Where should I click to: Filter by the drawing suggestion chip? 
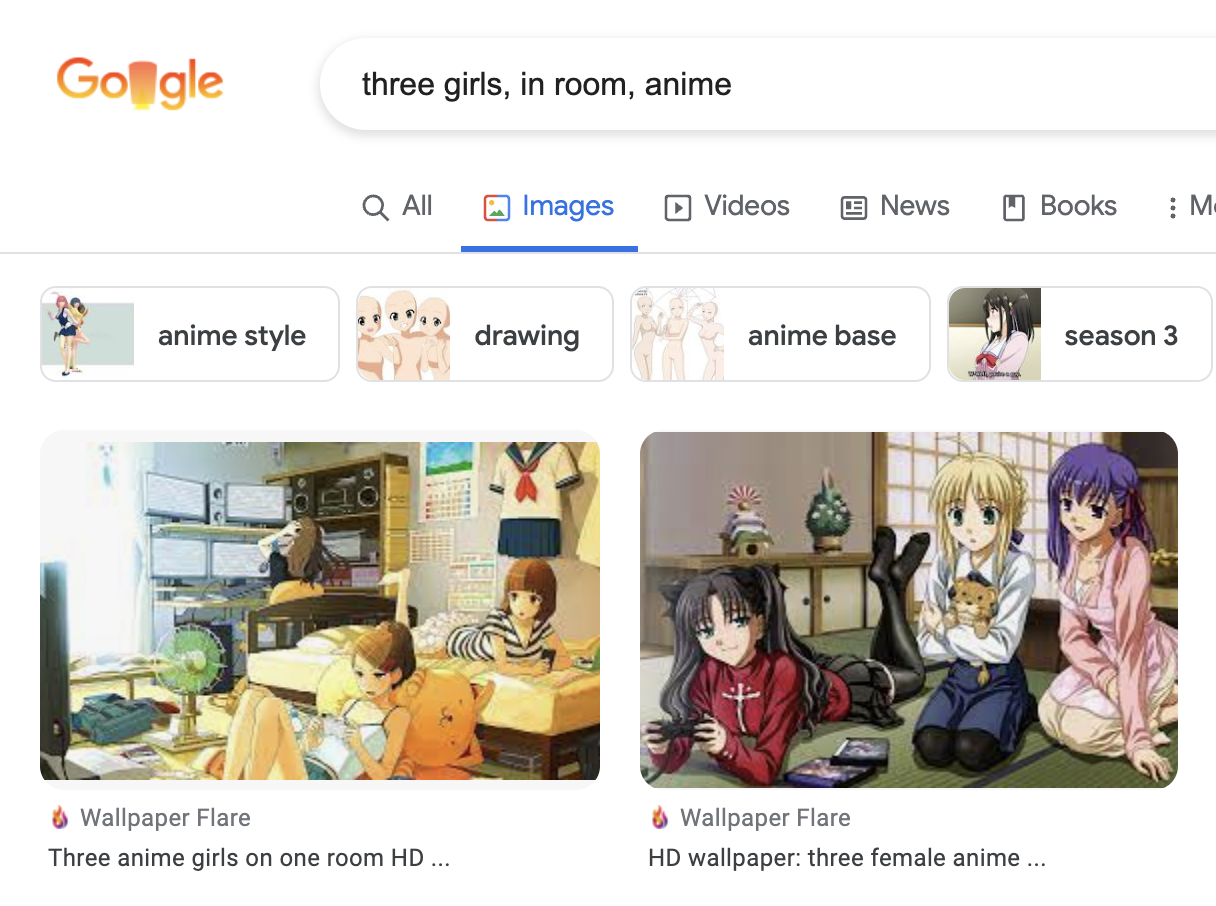click(485, 335)
